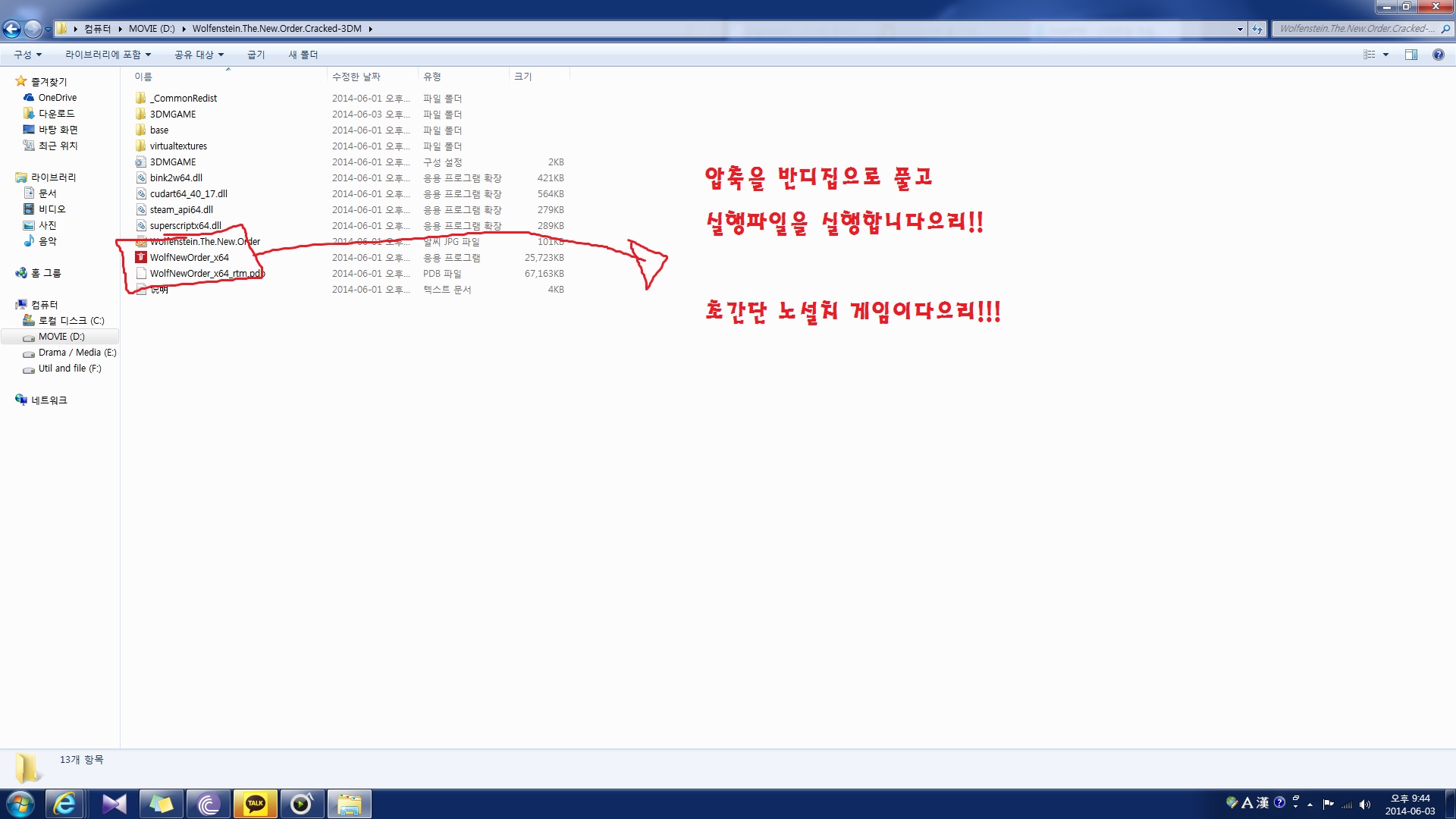Open Drama / Media (E:) drive
1456x819 pixels.
click(x=77, y=353)
